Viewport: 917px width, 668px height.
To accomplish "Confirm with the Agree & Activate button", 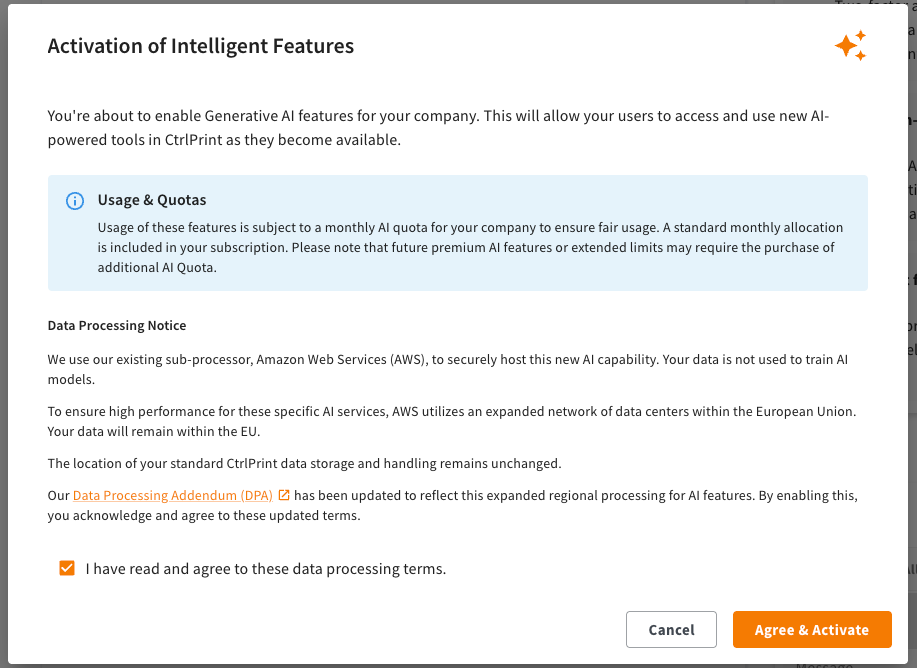I will [x=811, y=629].
